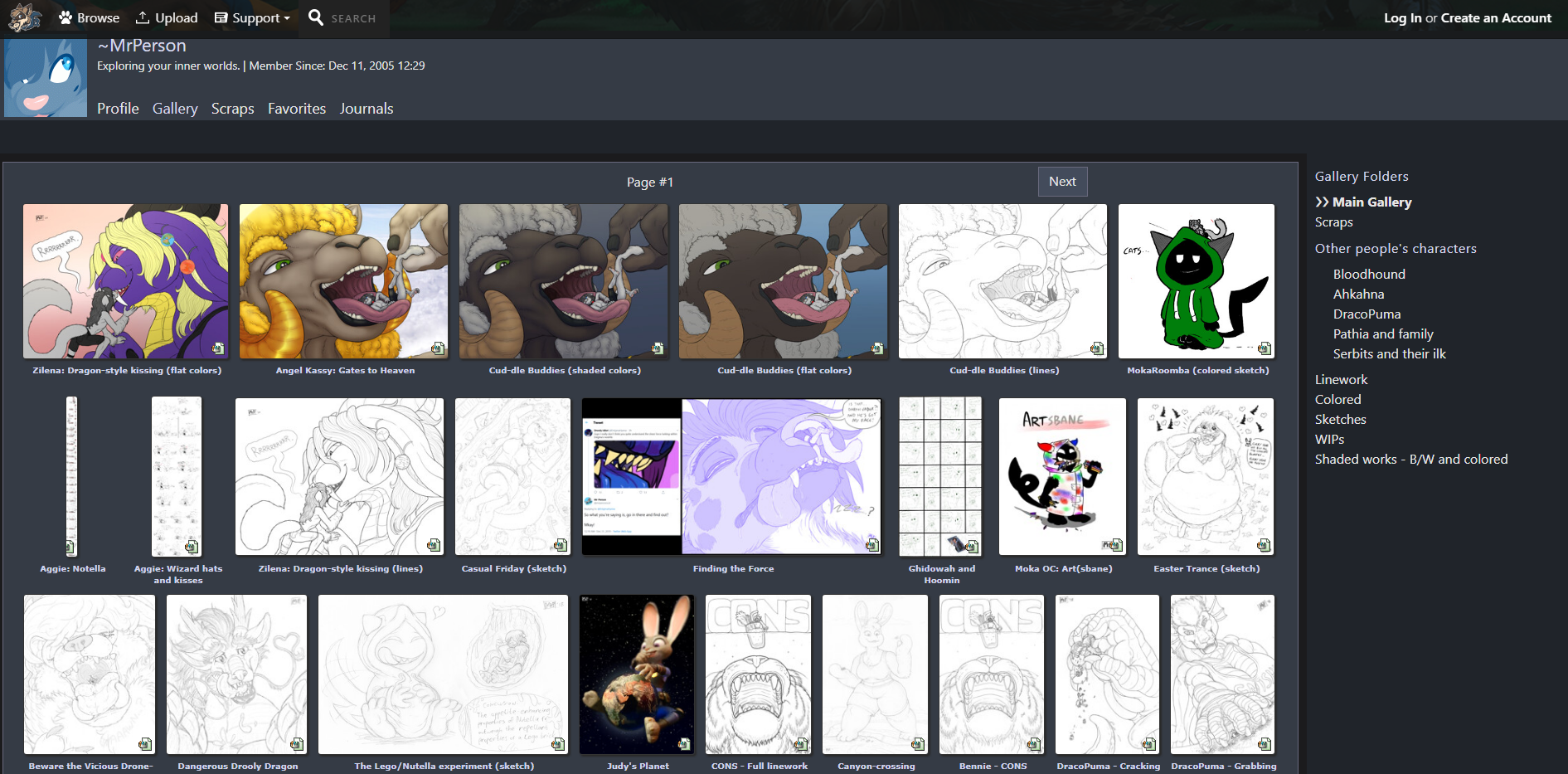
Task: Click the rating icon on MokaRoomba thumbnail
Action: click(1265, 348)
